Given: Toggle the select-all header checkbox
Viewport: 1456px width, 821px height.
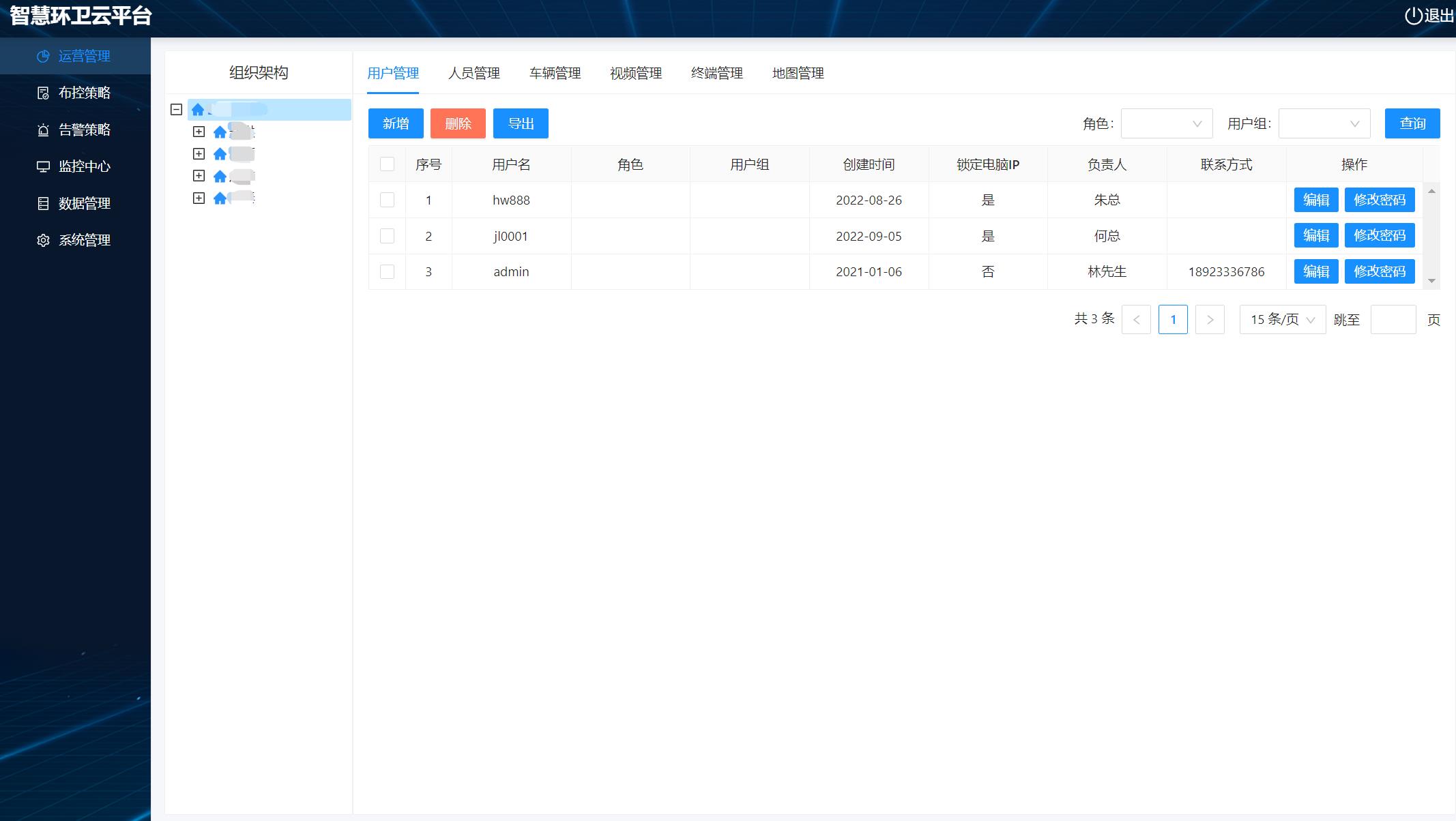Looking at the screenshot, I should coord(387,164).
